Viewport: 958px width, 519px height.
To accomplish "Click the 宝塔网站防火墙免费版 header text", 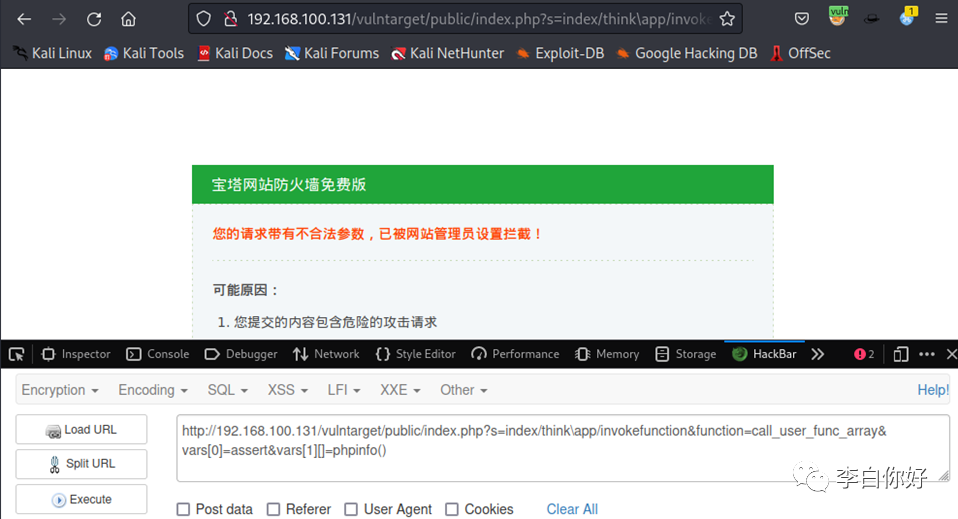I will coord(288,185).
